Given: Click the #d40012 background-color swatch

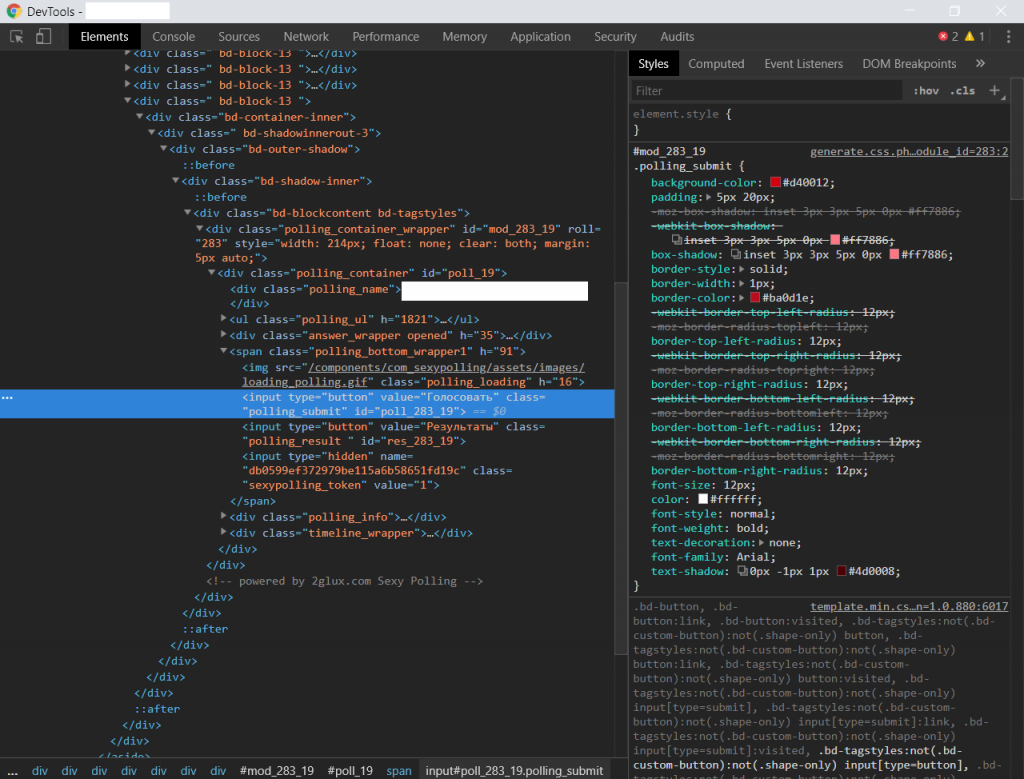Looking at the screenshot, I should tap(775, 183).
